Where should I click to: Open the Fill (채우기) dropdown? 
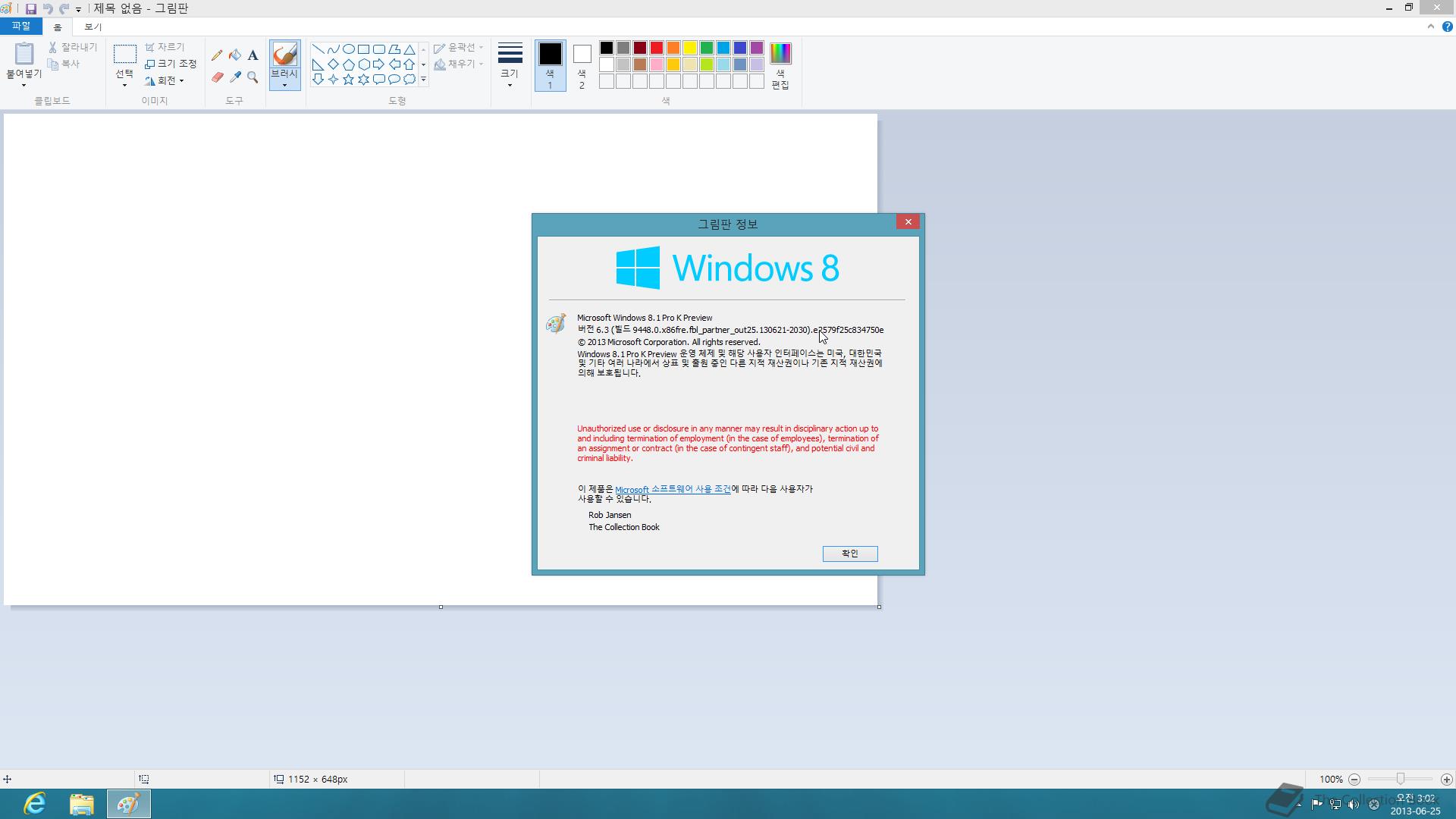click(x=459, y=64)
